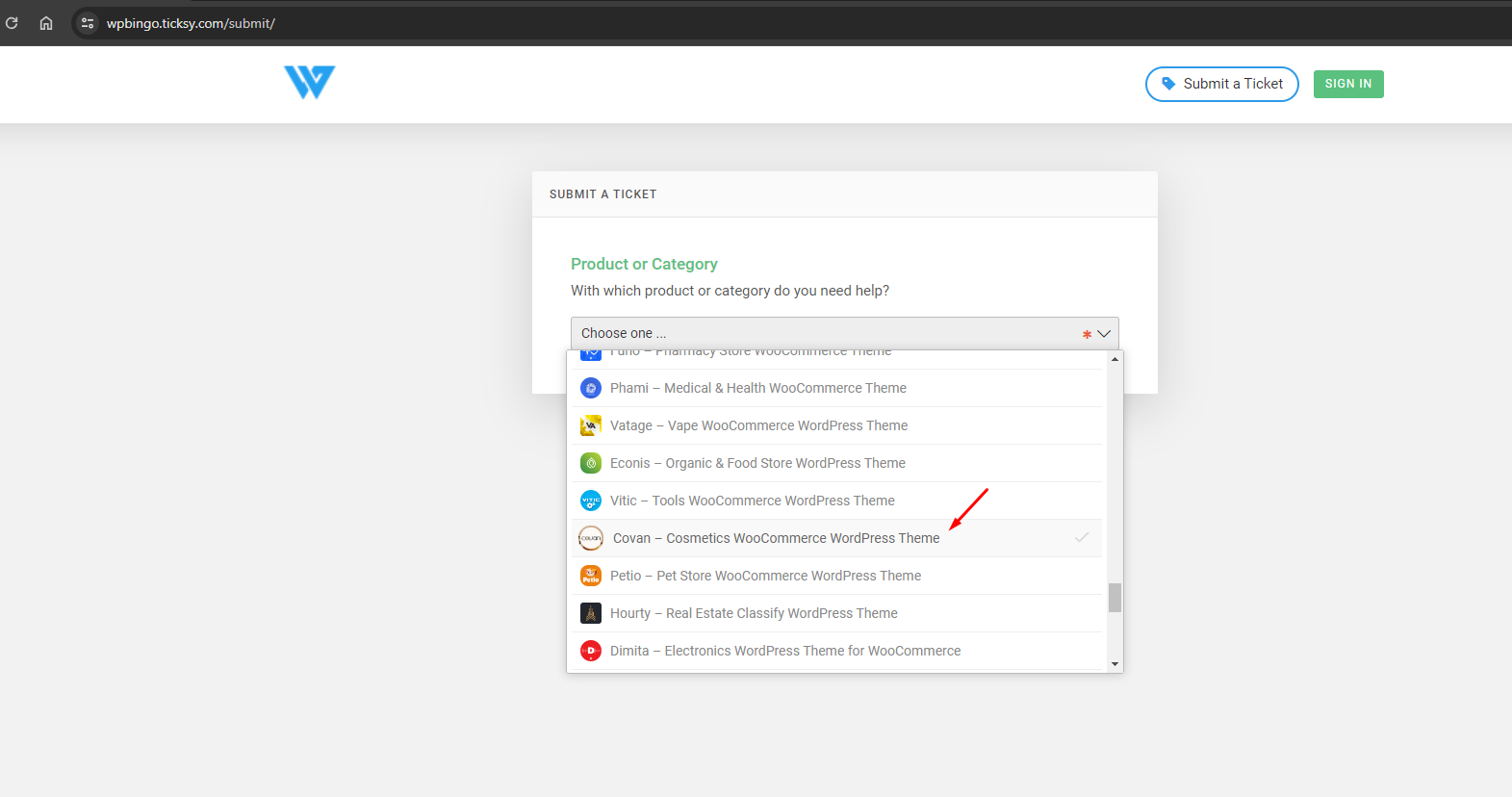The height and width of the screenshot is (797, 1512).
Task: Click the Vitic theme blue icon
Action: coord(591,501)
